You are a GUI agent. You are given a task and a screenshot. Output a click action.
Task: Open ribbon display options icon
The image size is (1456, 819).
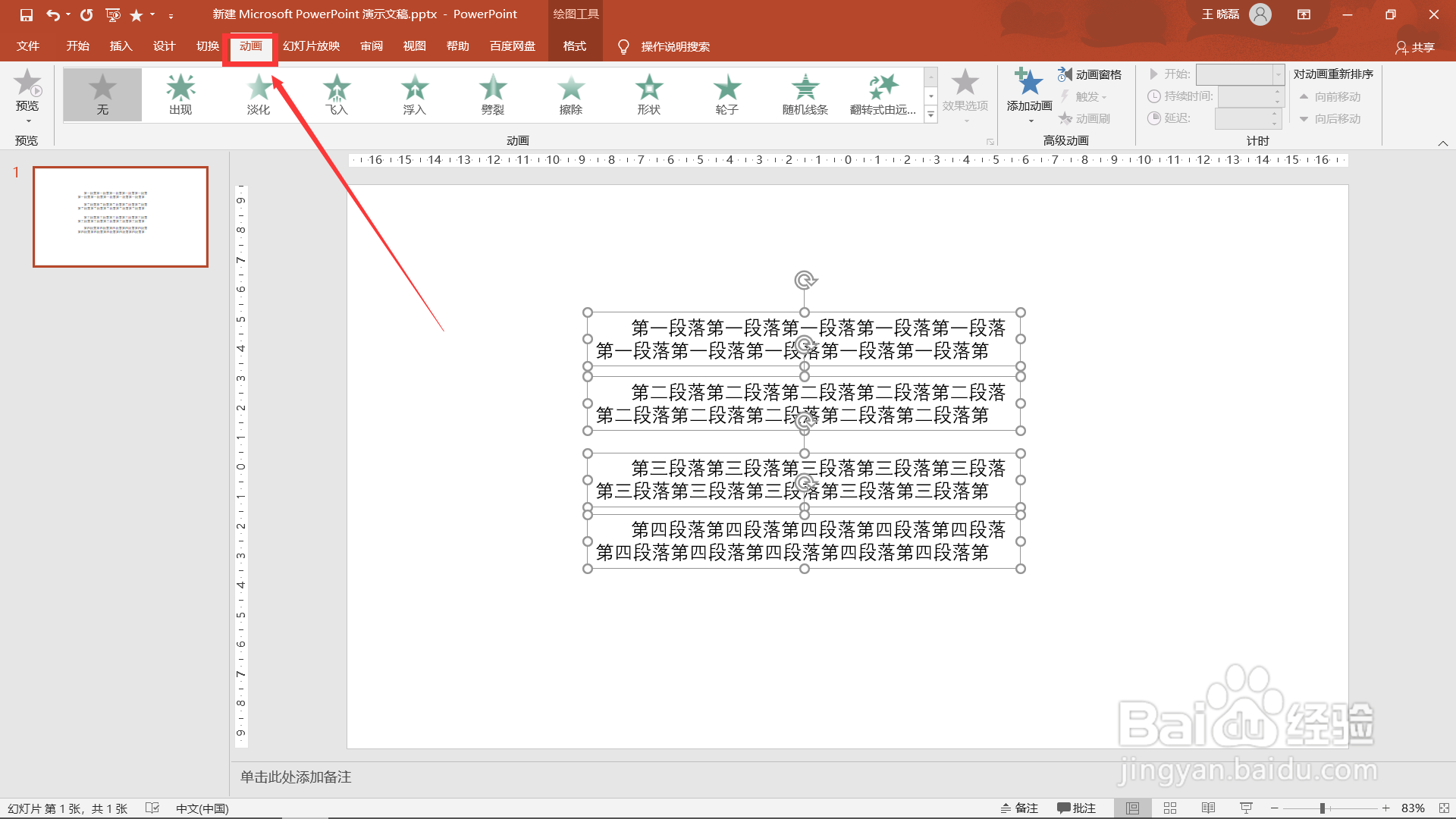coord(1304,14)
